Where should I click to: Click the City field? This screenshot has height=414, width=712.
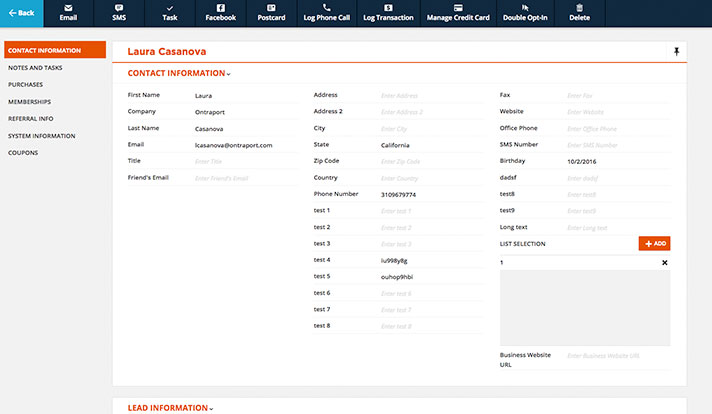(x=432, y=129)
